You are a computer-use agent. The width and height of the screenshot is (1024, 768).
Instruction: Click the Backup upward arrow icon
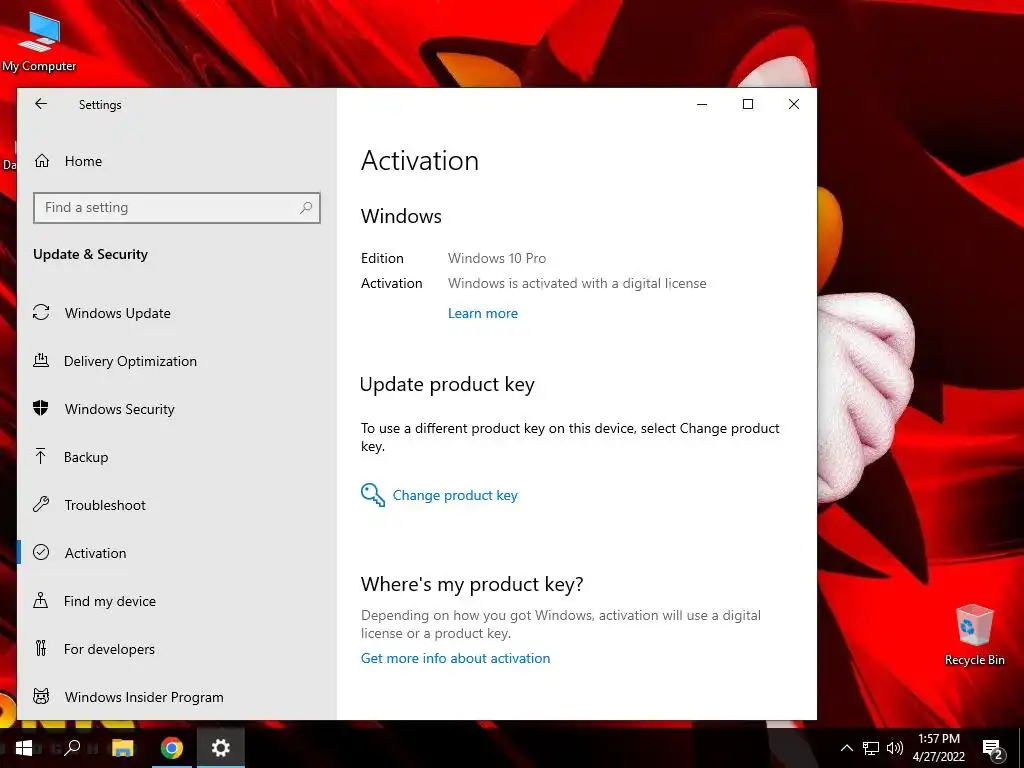[x=40, y=456]
